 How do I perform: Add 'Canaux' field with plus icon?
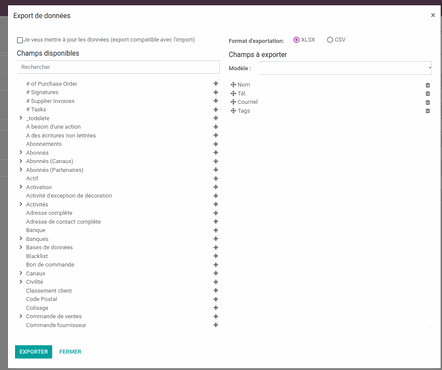click(x=216, y=273)
